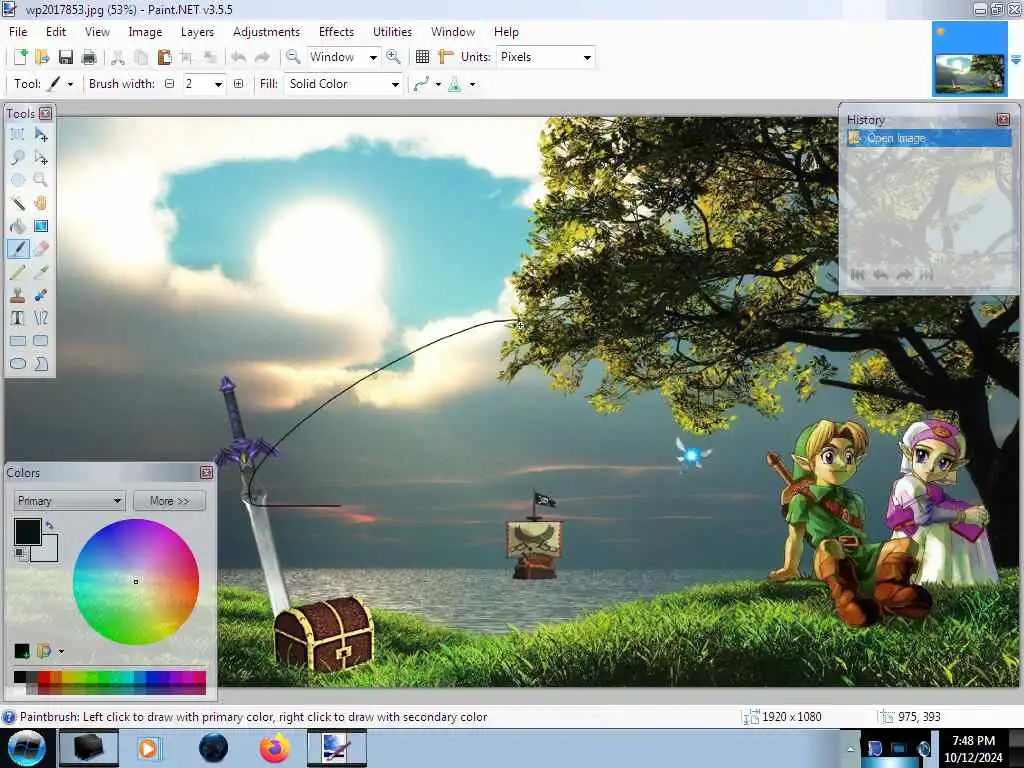This screenshot has width=1024, height=768.
Task: Toggle the rulers icon
Action: coord(445,57)
